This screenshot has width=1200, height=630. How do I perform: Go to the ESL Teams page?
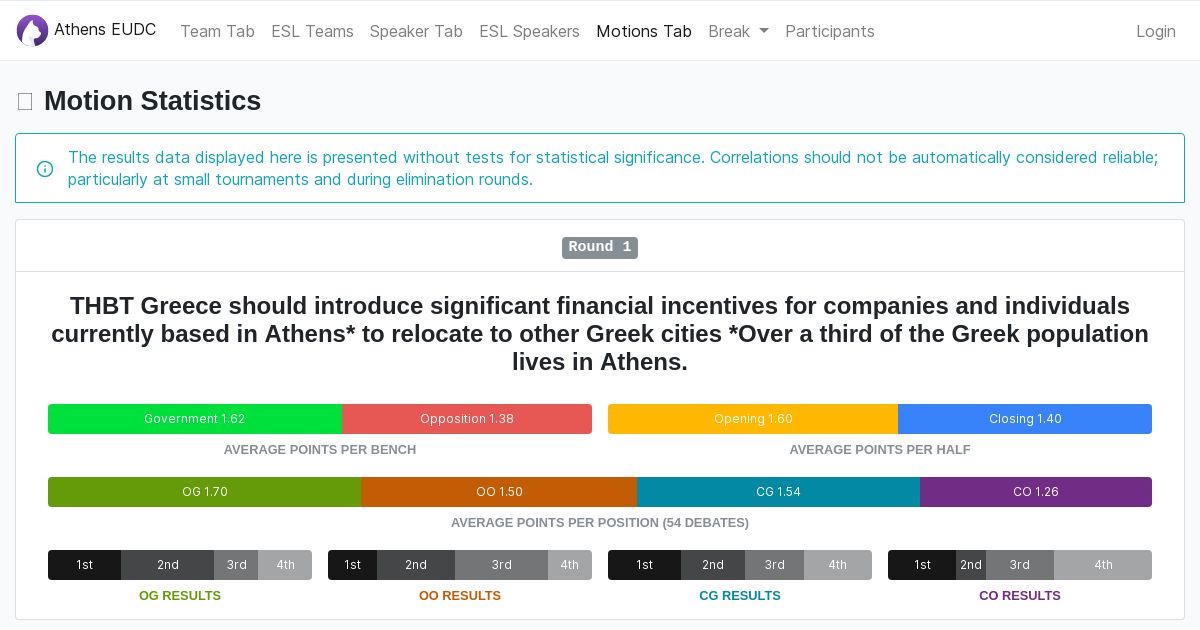tap(312, 31)
